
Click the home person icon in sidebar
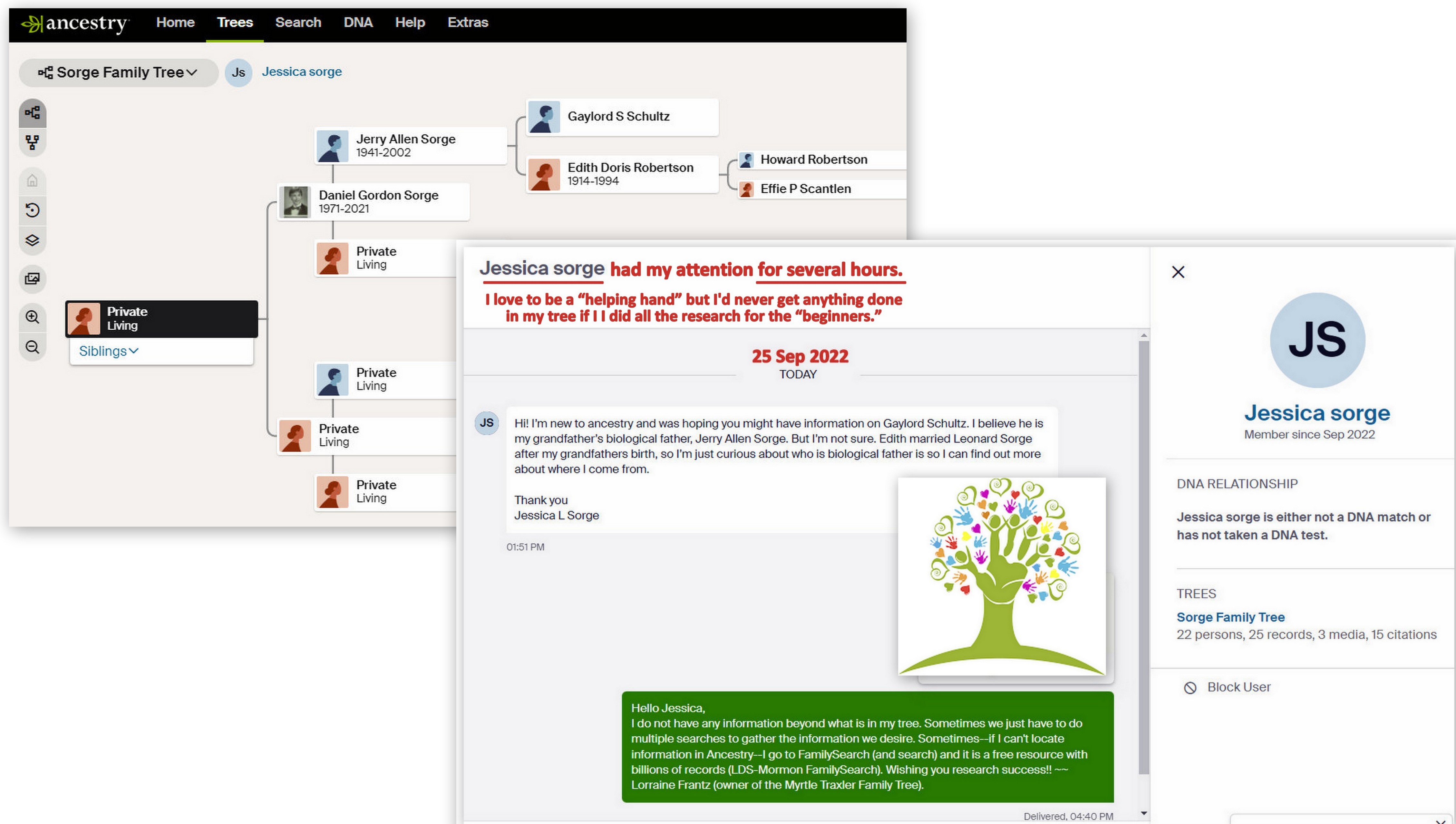coord(32,181)
